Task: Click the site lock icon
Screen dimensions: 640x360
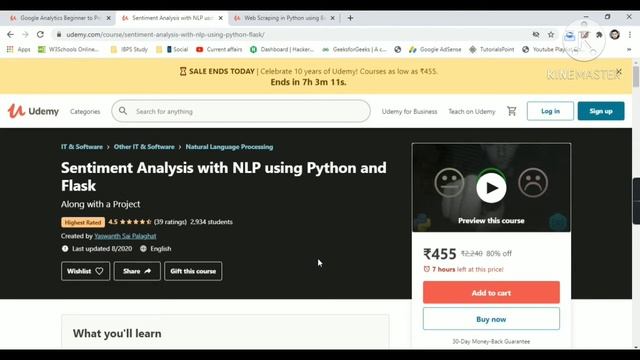Action: pyautogui.click(x=59, y=35)
